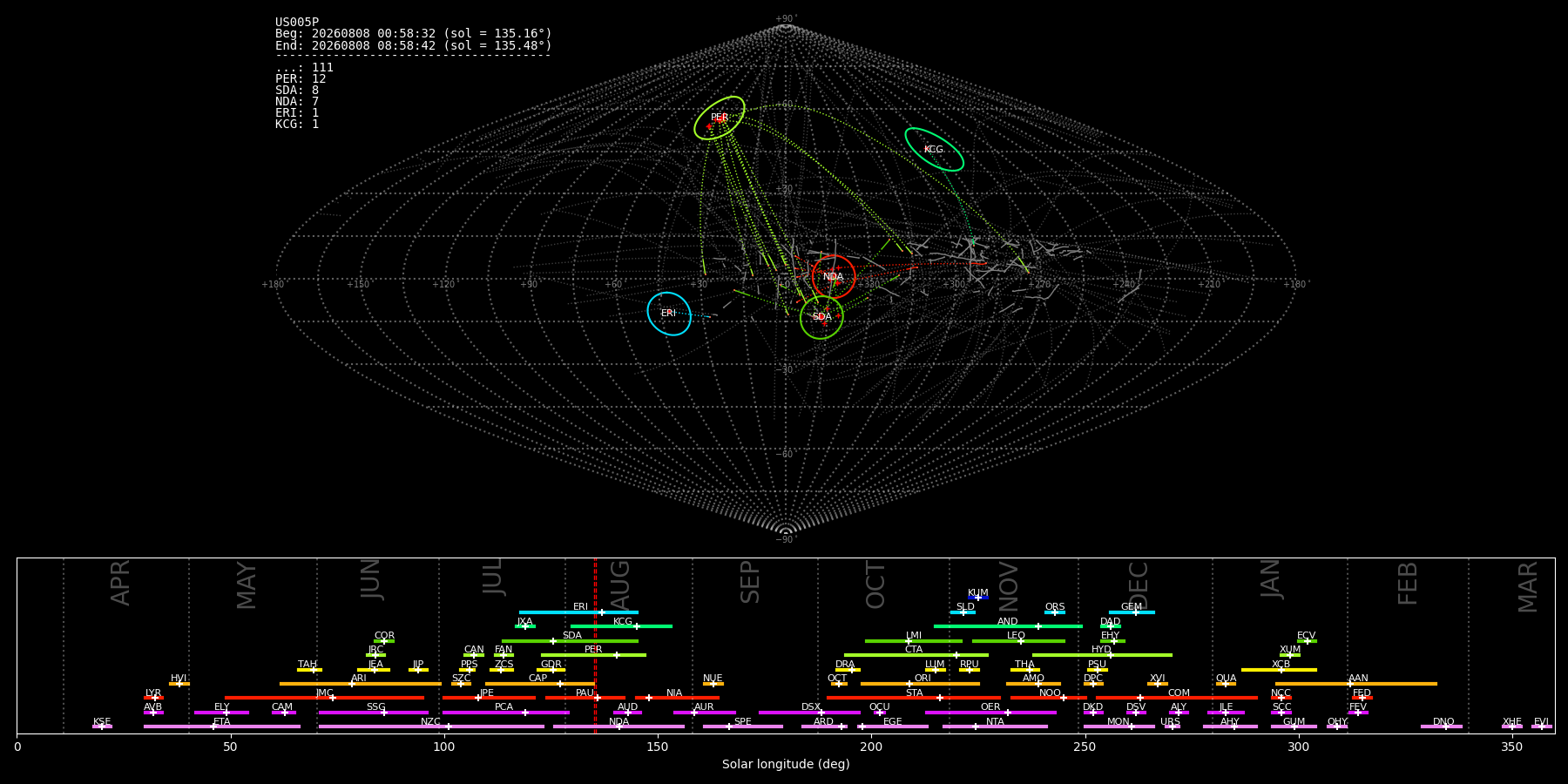This screenshot has height=784, width=1568.
Task: Click the AUG month label
Action: [620, 583]
